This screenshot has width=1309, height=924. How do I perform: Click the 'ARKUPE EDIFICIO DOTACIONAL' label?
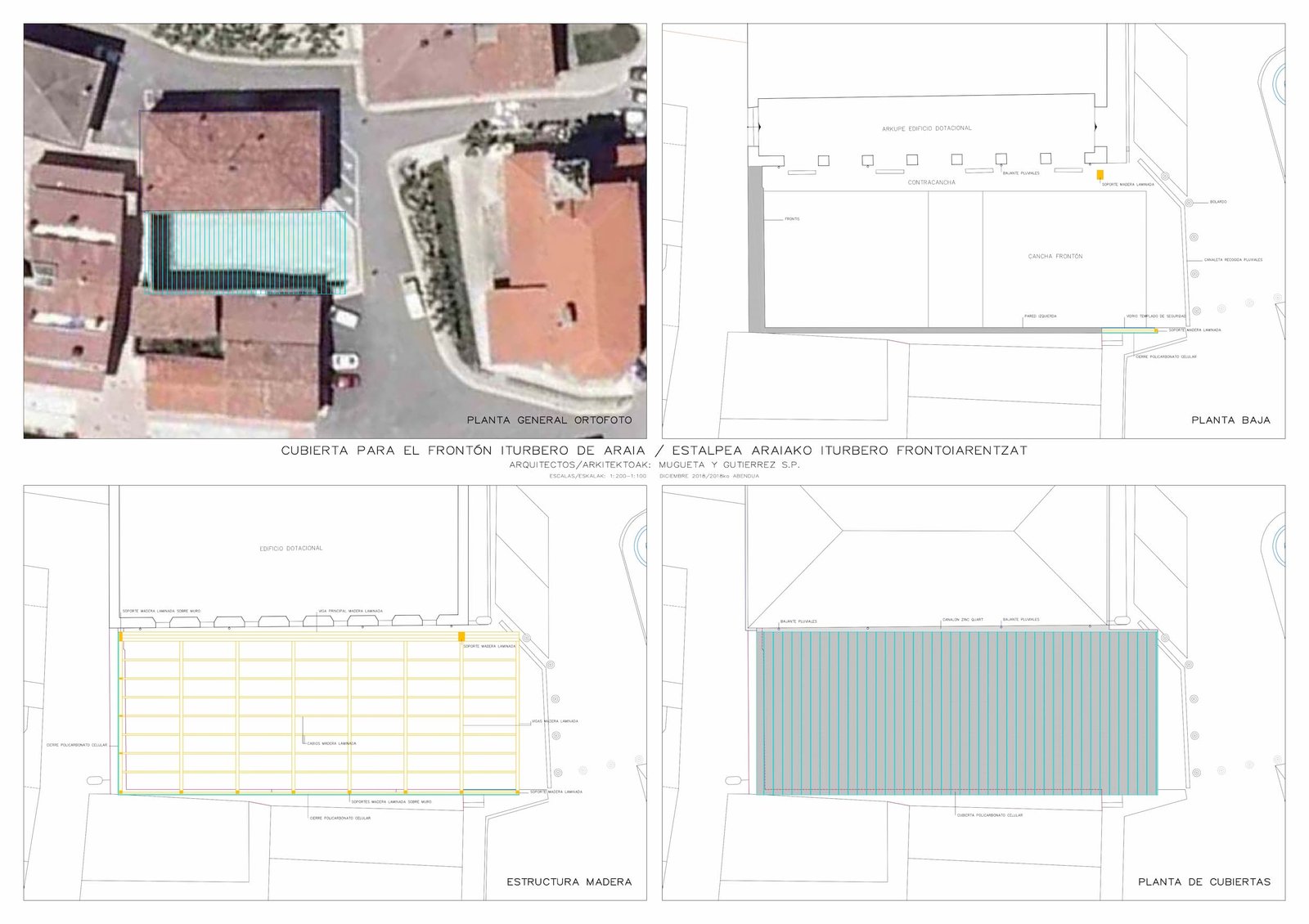(x=926, y=128)
